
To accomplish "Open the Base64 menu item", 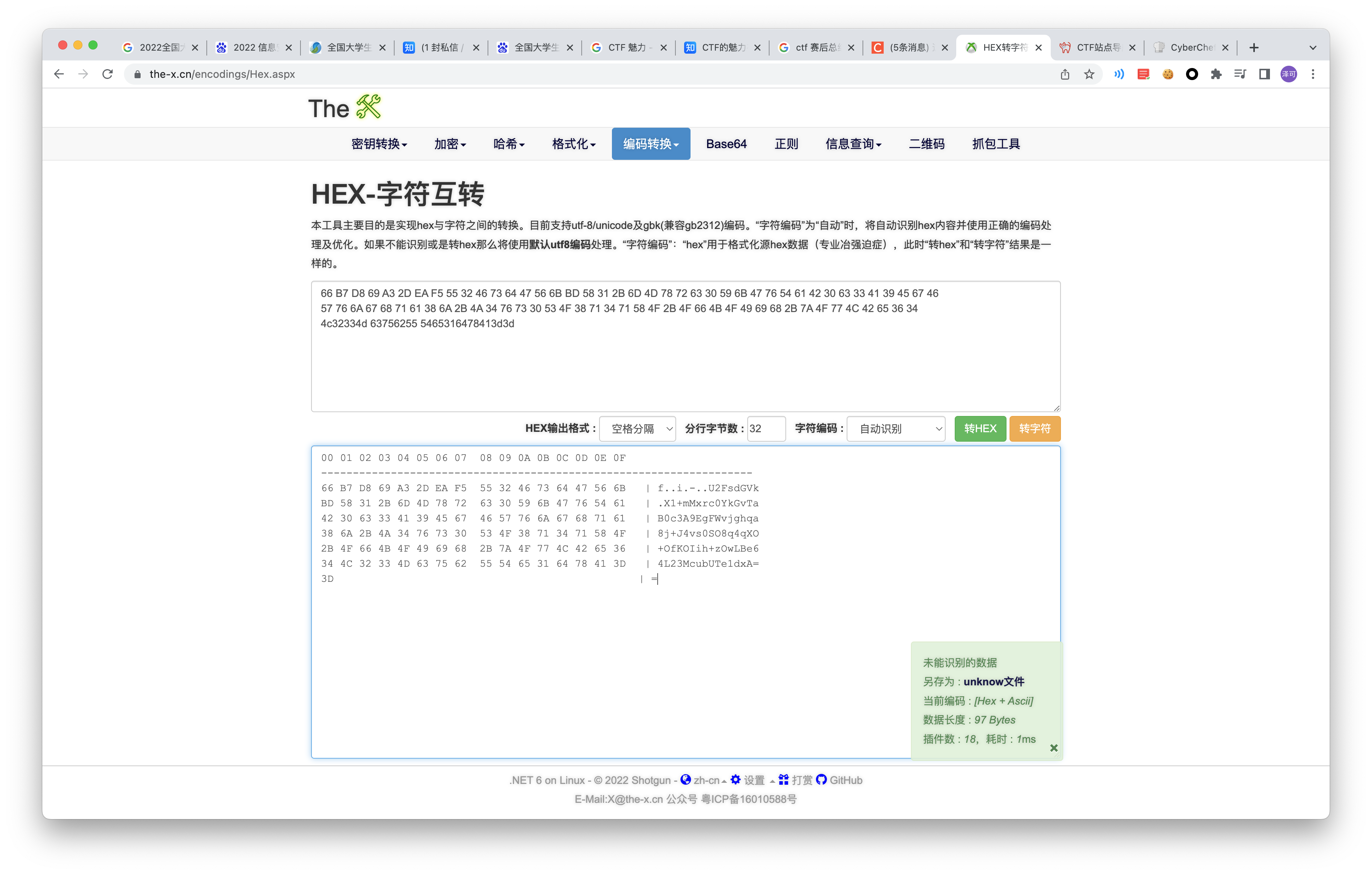I will 726,144.
